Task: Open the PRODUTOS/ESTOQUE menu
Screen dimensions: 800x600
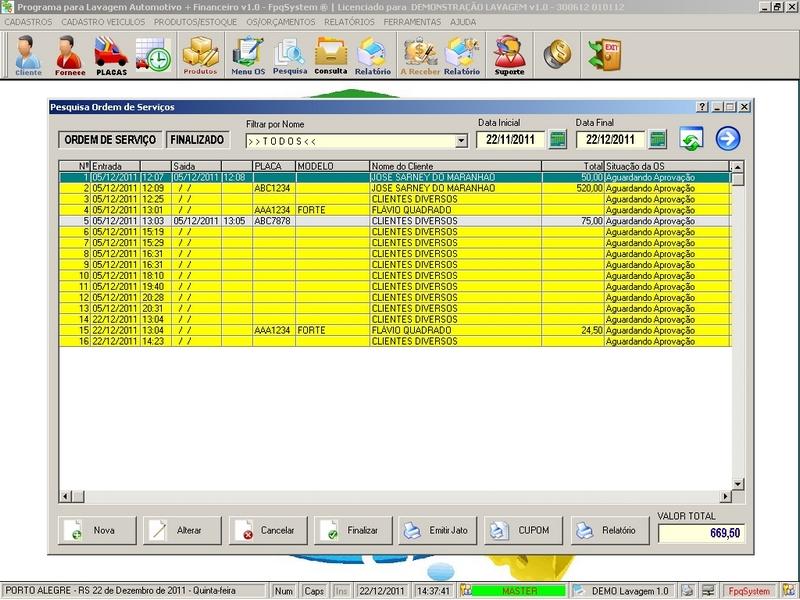Action: pos(195,22)
